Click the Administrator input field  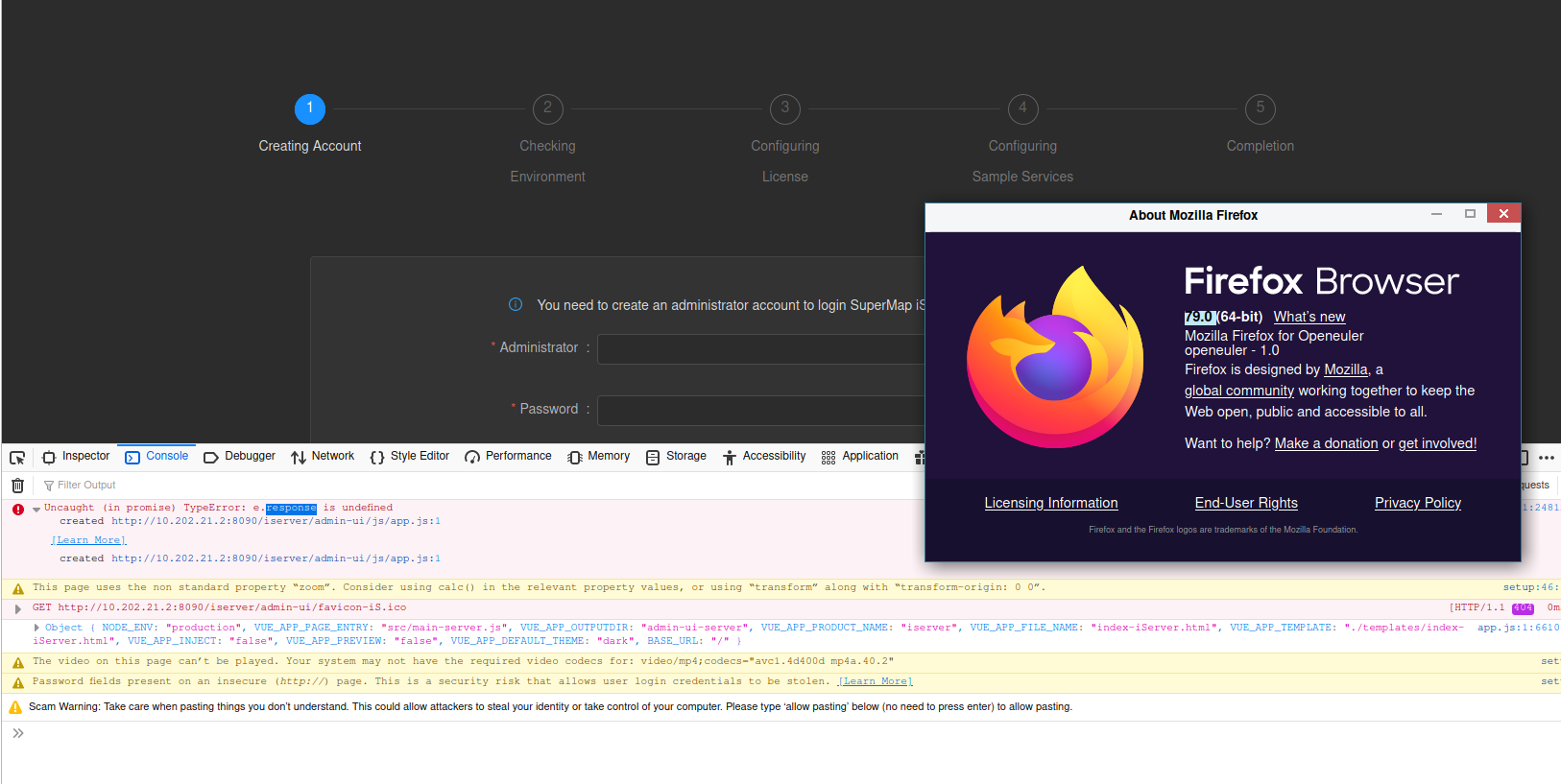[x=761, y=348]
